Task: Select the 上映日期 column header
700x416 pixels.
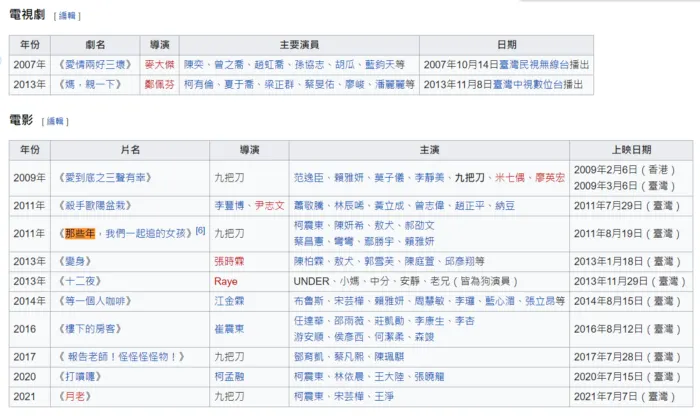Action: pos(631,150)
